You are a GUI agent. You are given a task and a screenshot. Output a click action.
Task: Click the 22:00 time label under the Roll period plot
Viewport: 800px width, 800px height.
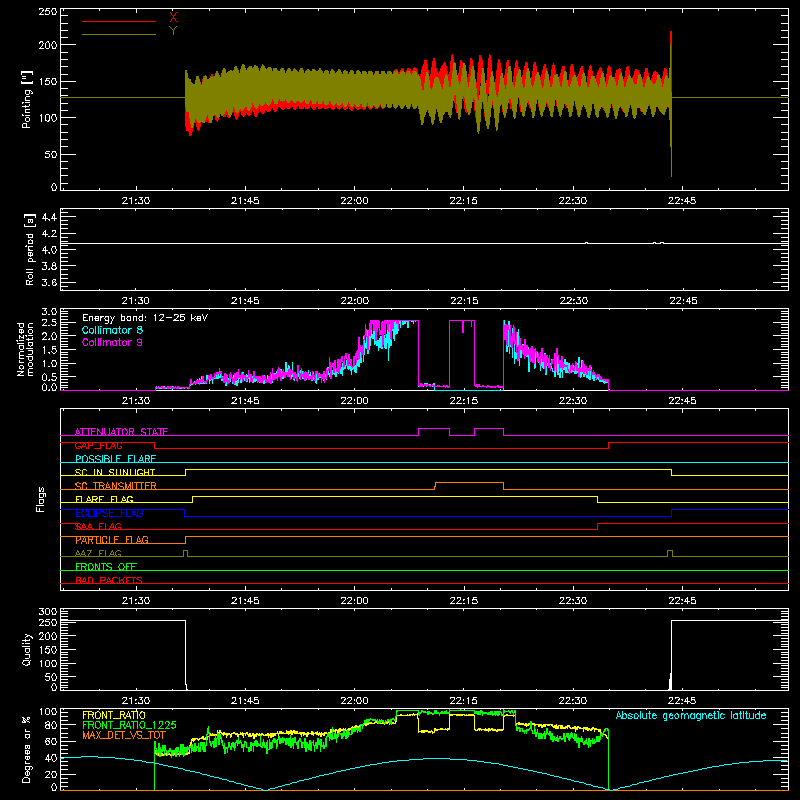[354, 301]
